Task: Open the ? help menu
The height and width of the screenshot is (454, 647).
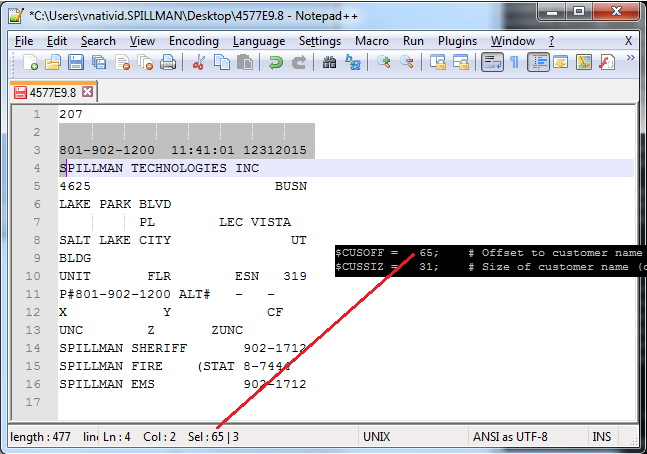Action: coord(551,41)
